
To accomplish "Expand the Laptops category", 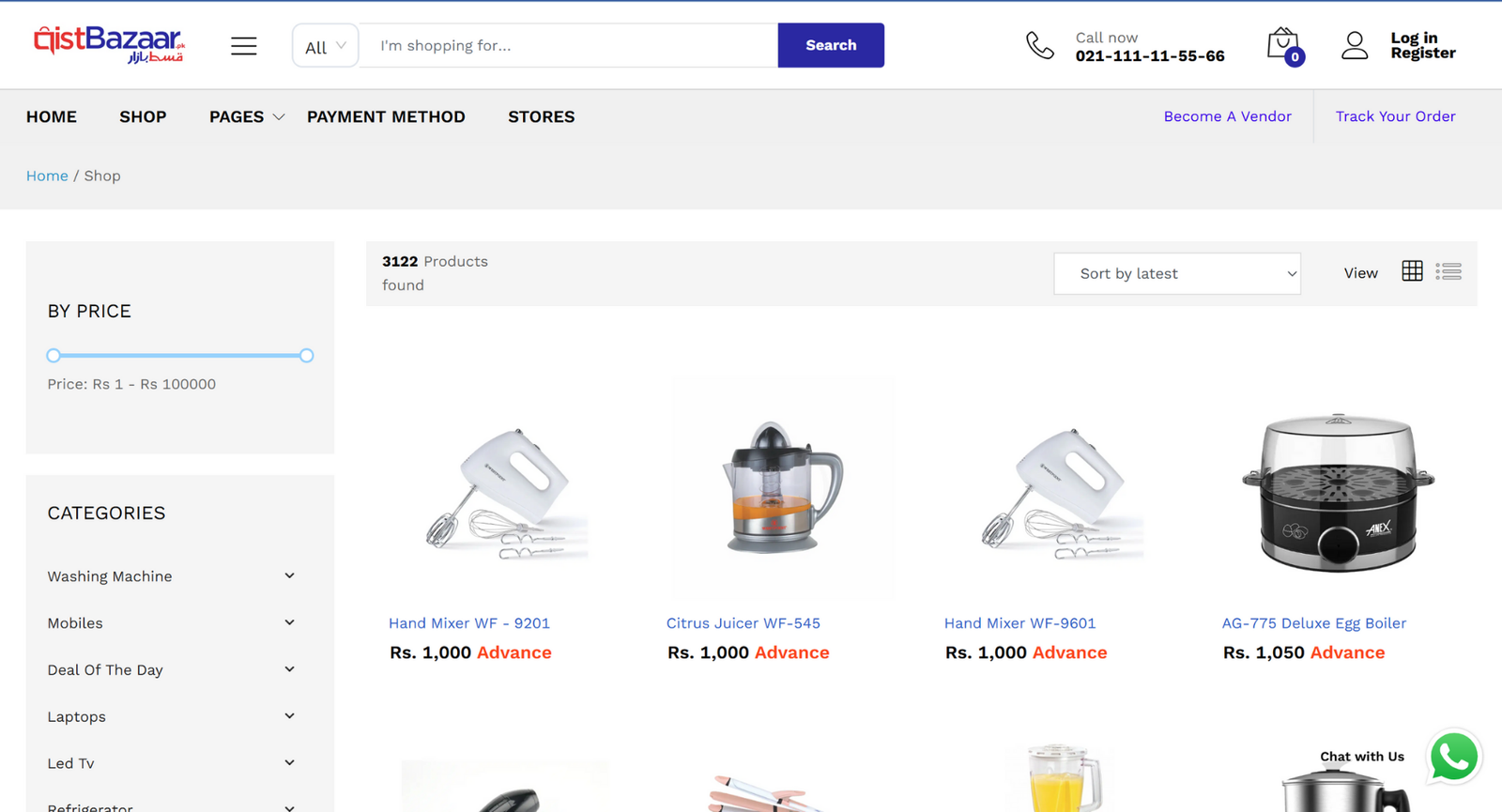I will (x=289, y=716).
